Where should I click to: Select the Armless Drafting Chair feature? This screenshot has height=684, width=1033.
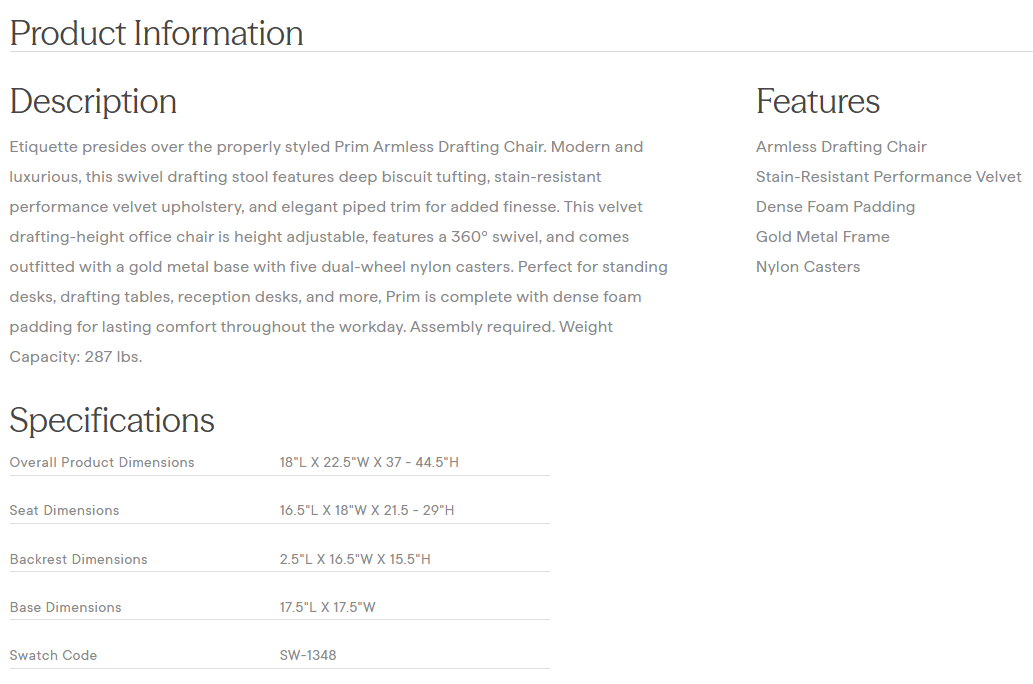(x=841, y=147)
